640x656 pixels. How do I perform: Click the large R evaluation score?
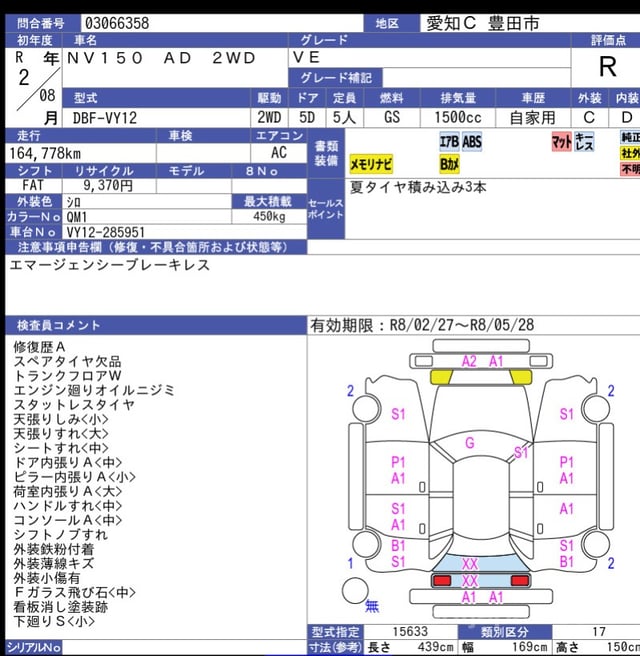coord(606,68)
